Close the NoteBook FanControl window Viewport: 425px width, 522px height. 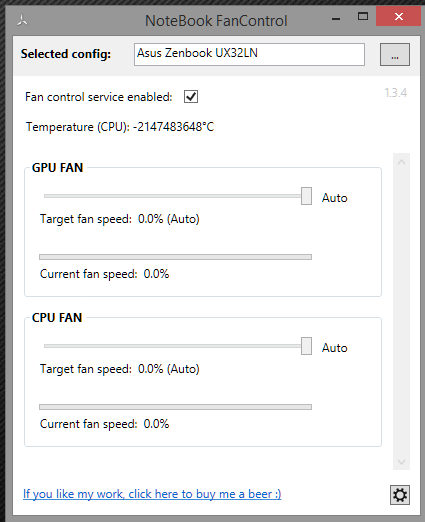coord(398,16)
